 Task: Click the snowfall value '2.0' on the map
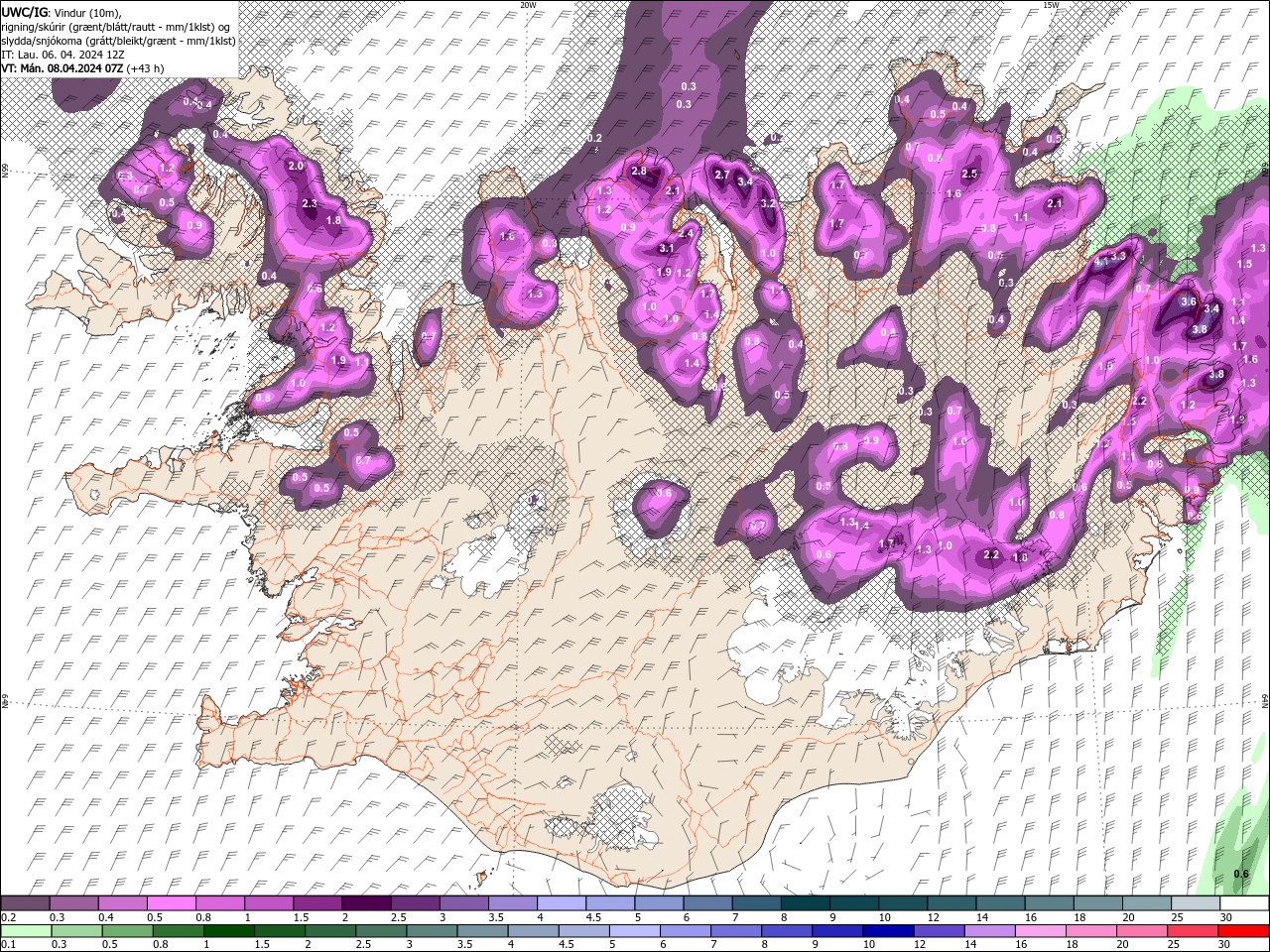point(295,167)
